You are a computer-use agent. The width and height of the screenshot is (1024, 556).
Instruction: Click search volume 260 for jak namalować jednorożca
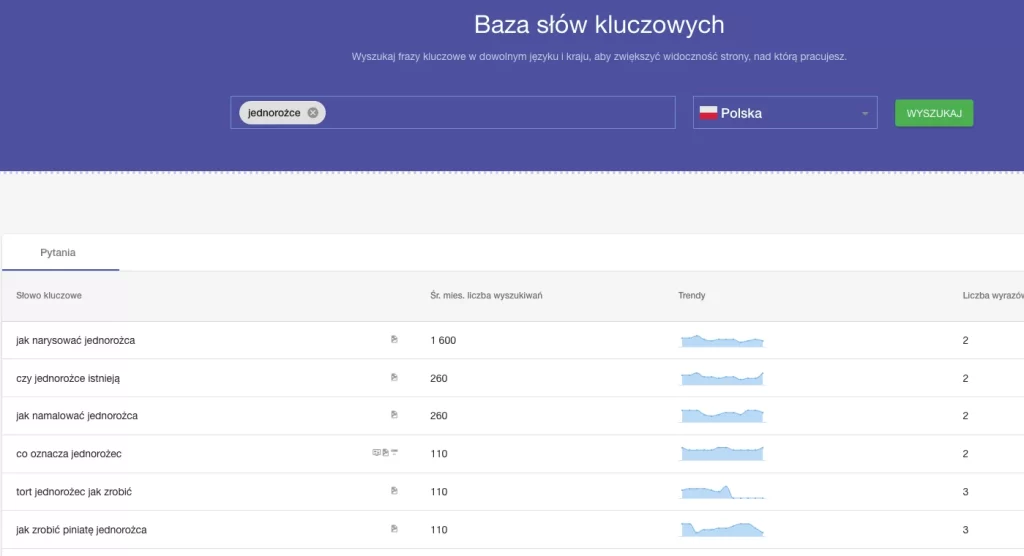(439, 416)
